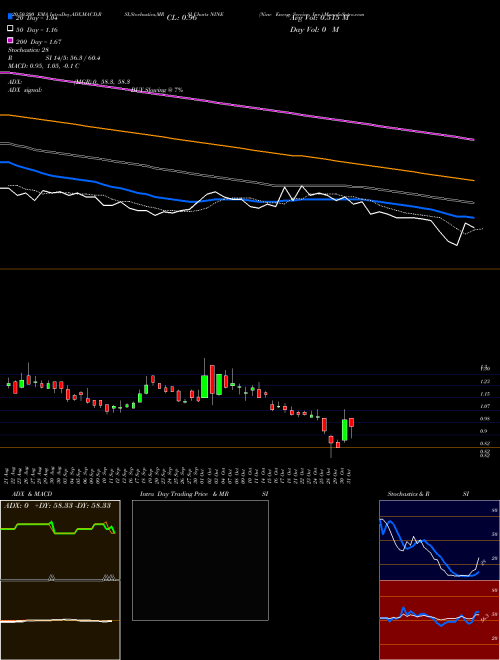Click the 'MACD: 0.95, 1.05, -0.1 C' readout
Screen dimensions: 500x660
tap(43, 66)
